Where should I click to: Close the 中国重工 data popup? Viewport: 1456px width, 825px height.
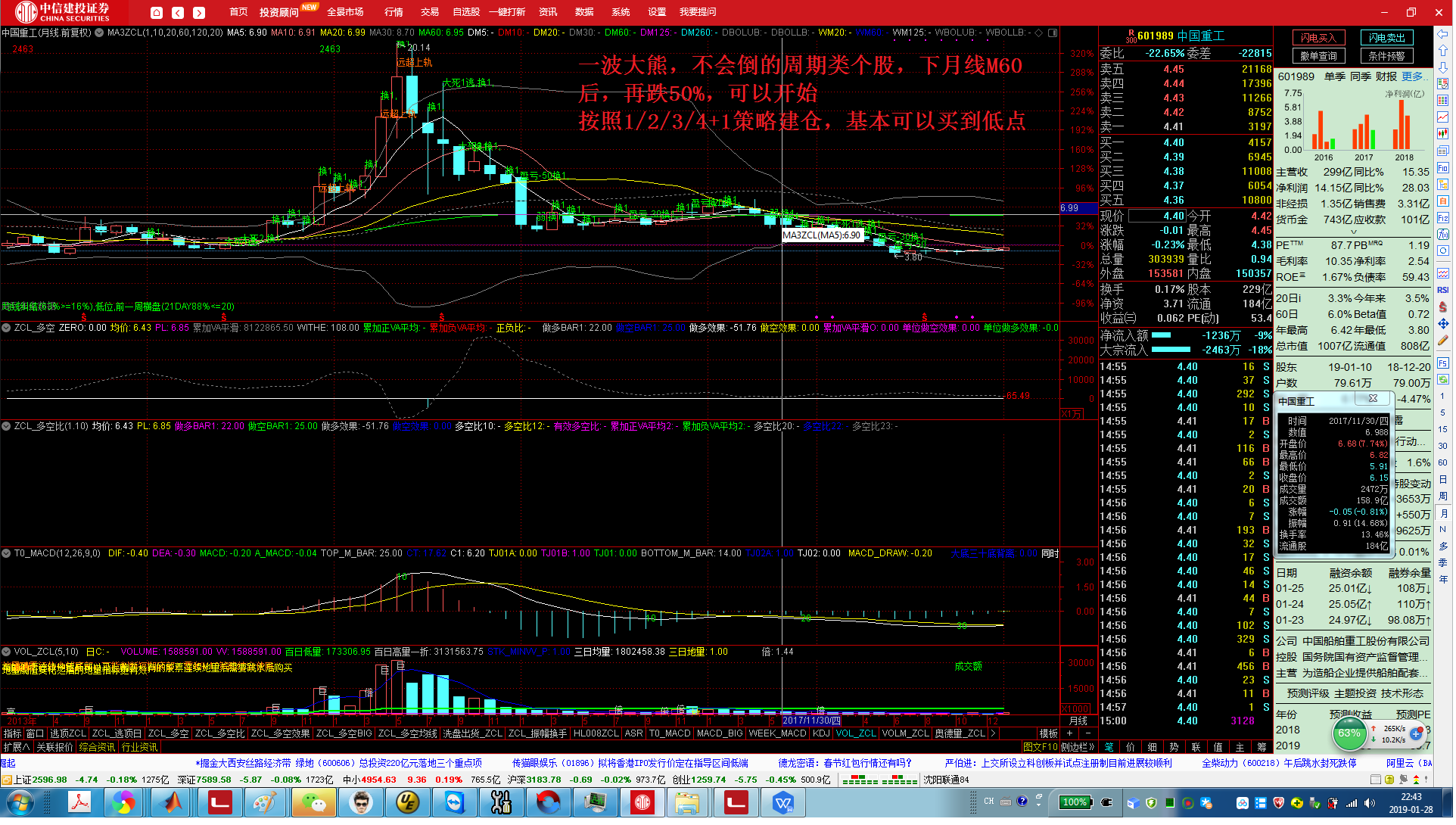(1374, 400)
